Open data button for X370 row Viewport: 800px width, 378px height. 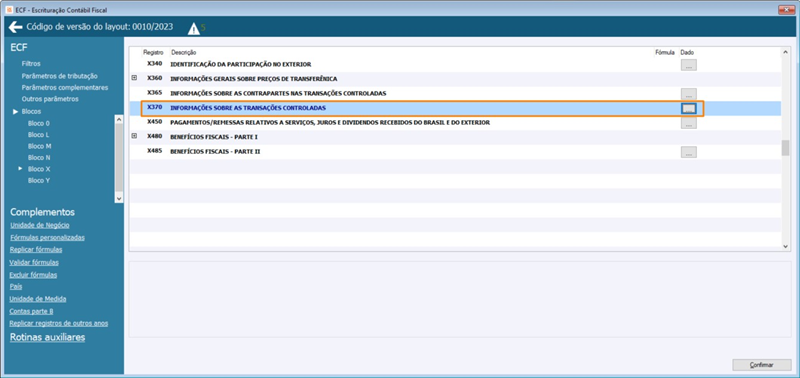689,108
